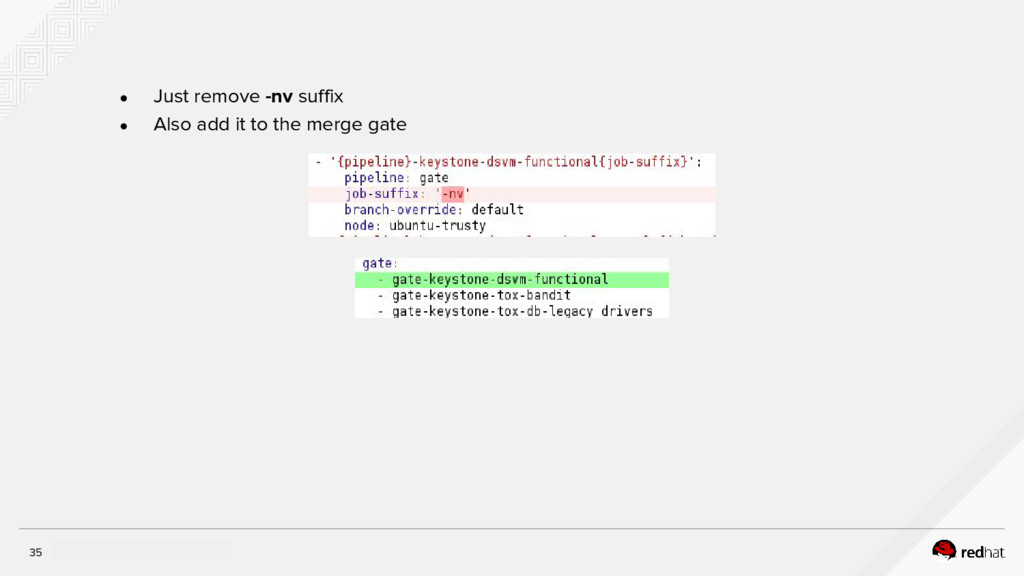Click the horizontal footer divider line
Screen dimensions: 1024x576
click(512, 529)
